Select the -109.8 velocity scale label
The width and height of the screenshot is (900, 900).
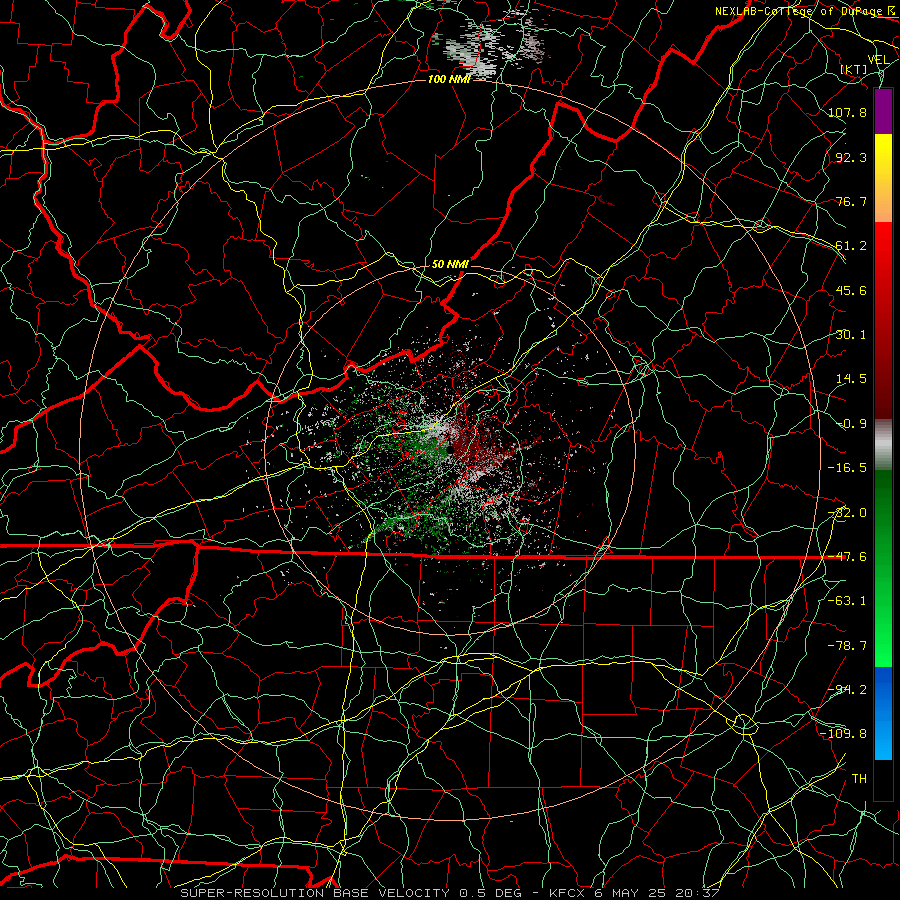click(843, 734)
